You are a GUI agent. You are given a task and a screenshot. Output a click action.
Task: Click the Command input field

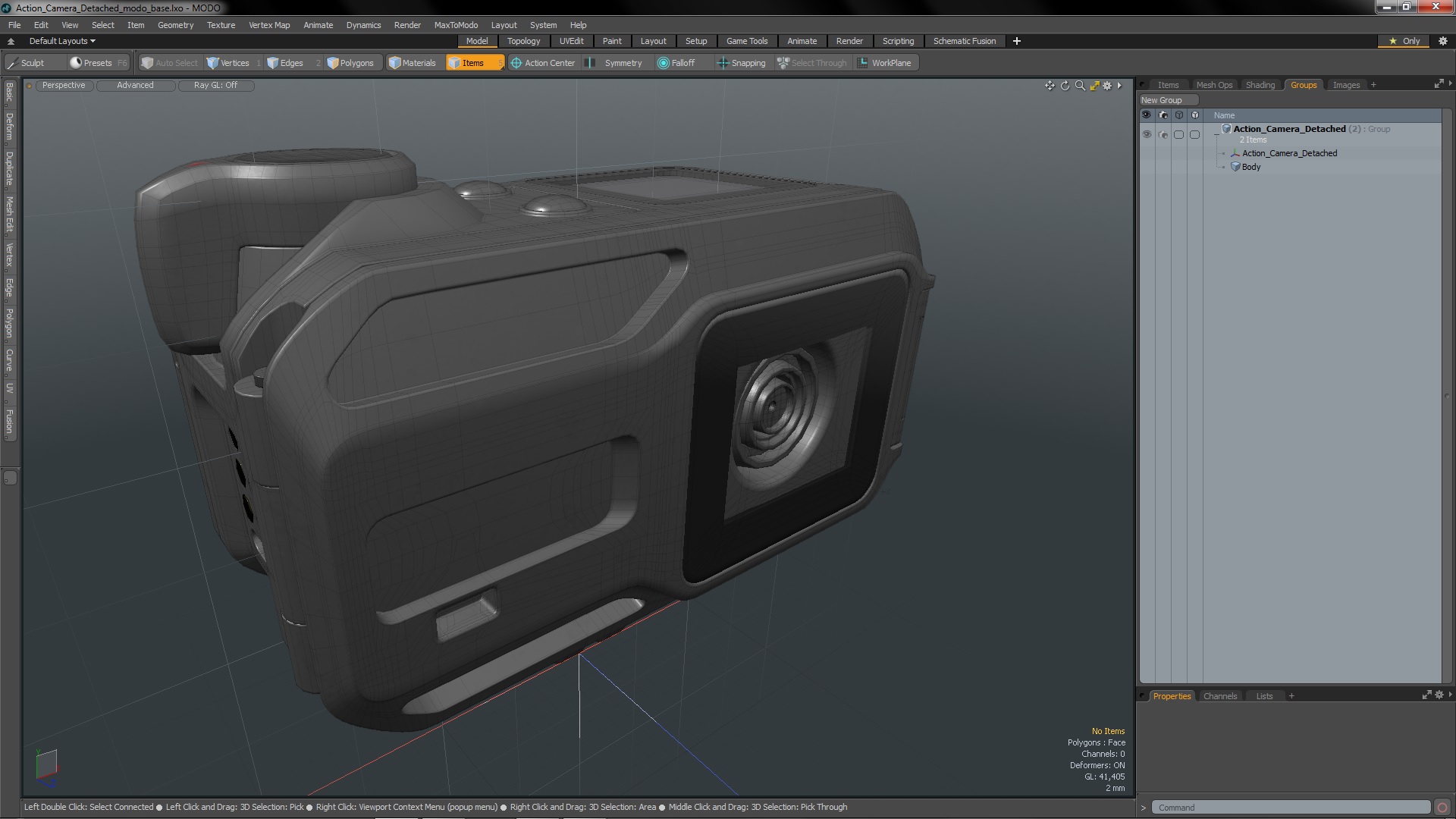[1289, 808]
